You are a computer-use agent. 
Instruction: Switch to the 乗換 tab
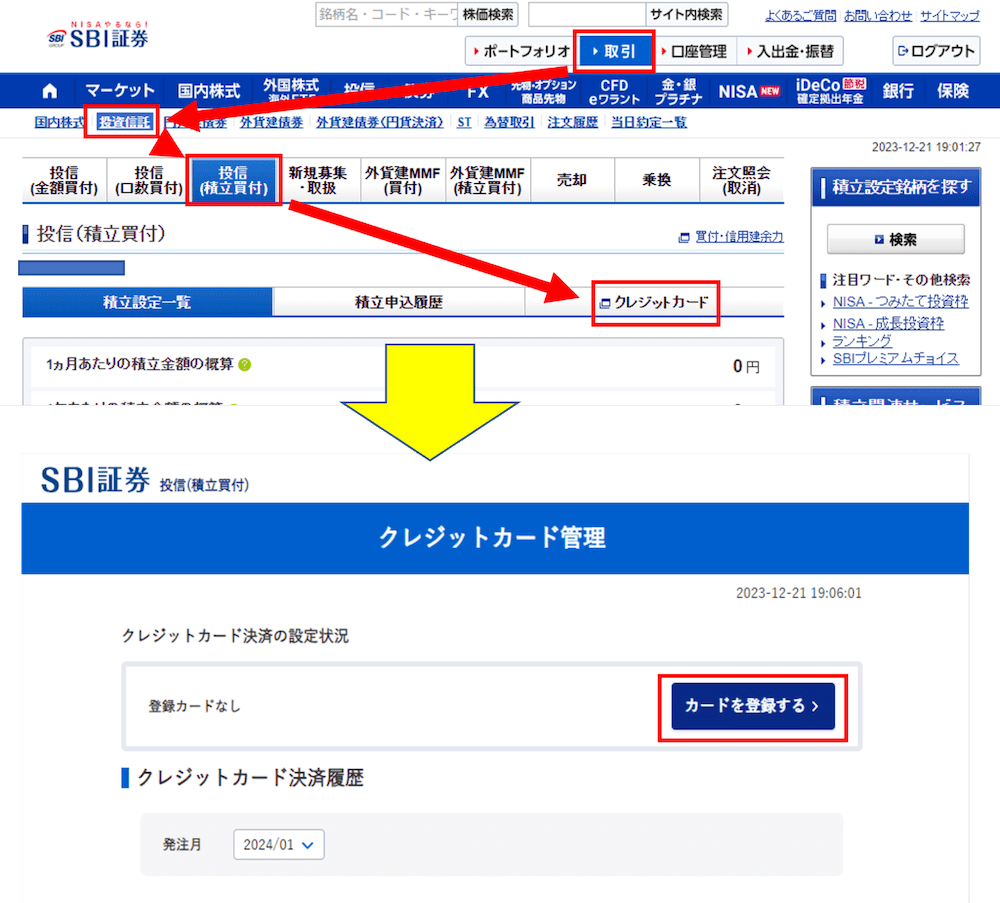[x=657, y=180]
